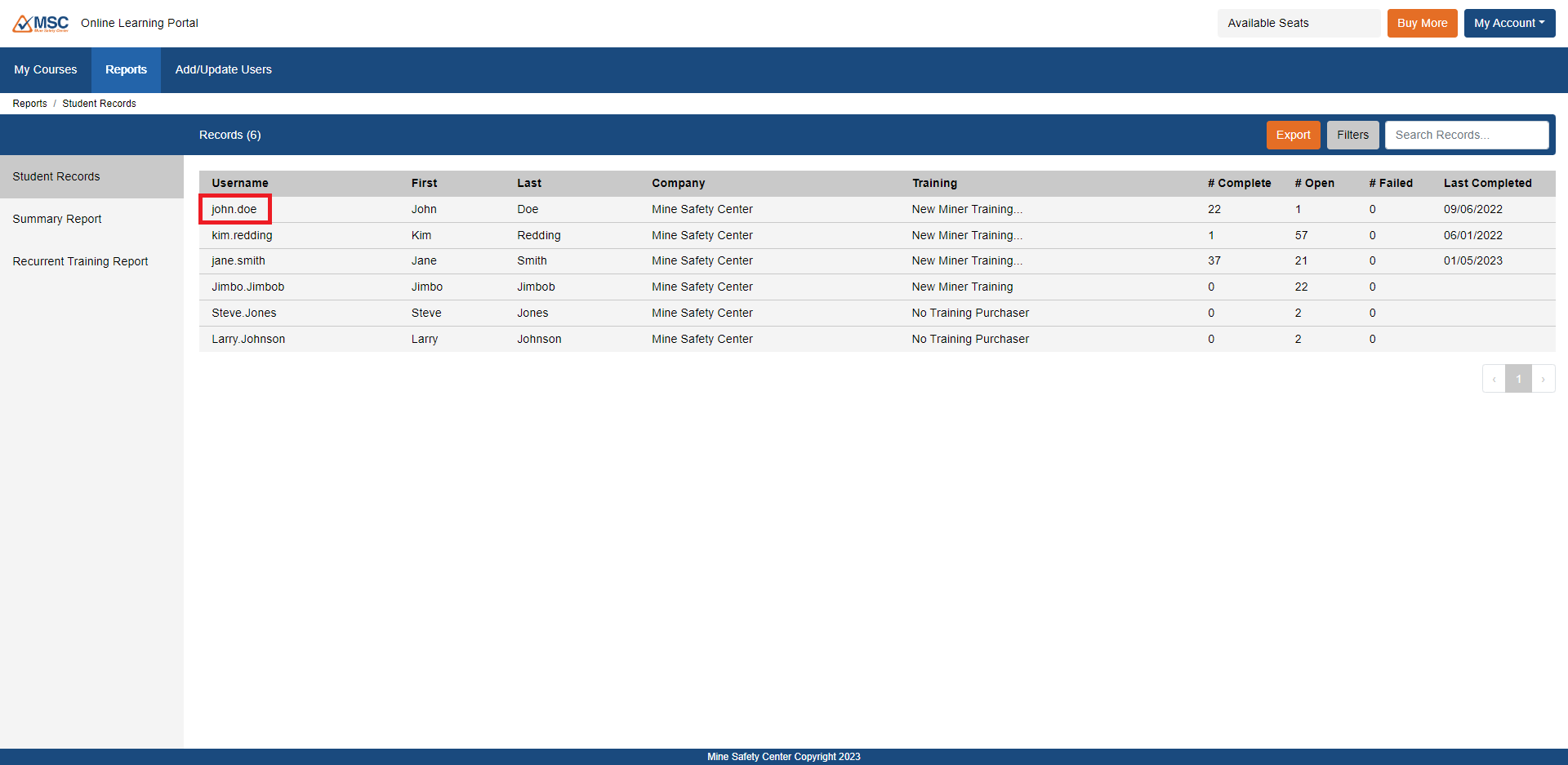Click the 22 open count in Jimbo's row
The width and height of the screenshot is (1568, 765).
pyautogui.click(x=1301, y=287)
